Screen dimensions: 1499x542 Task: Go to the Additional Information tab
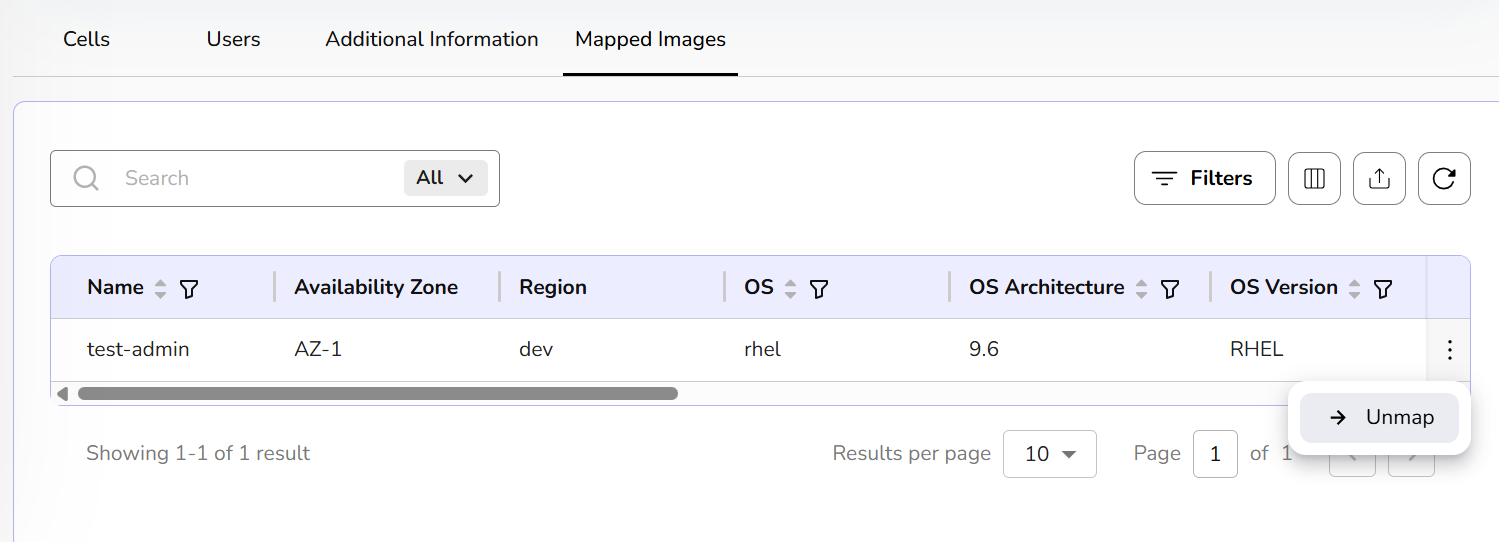(432, 39)
